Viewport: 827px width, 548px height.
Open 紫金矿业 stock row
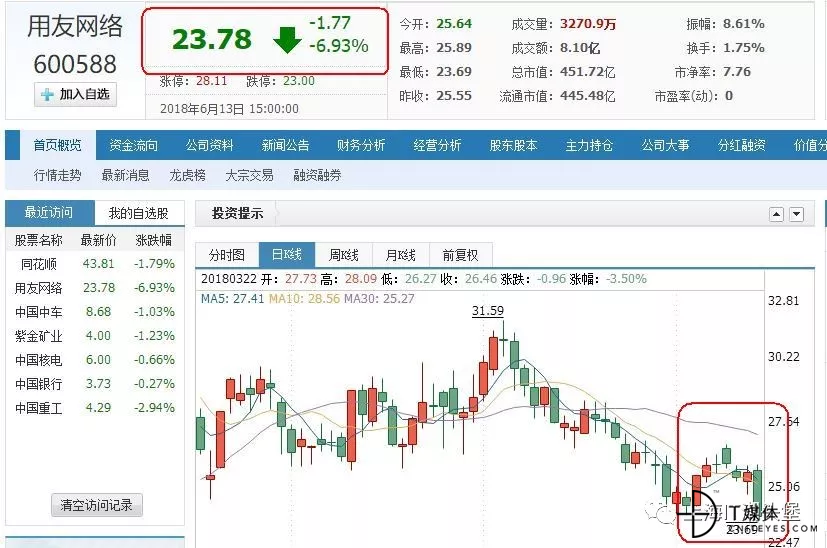(95, 336)
